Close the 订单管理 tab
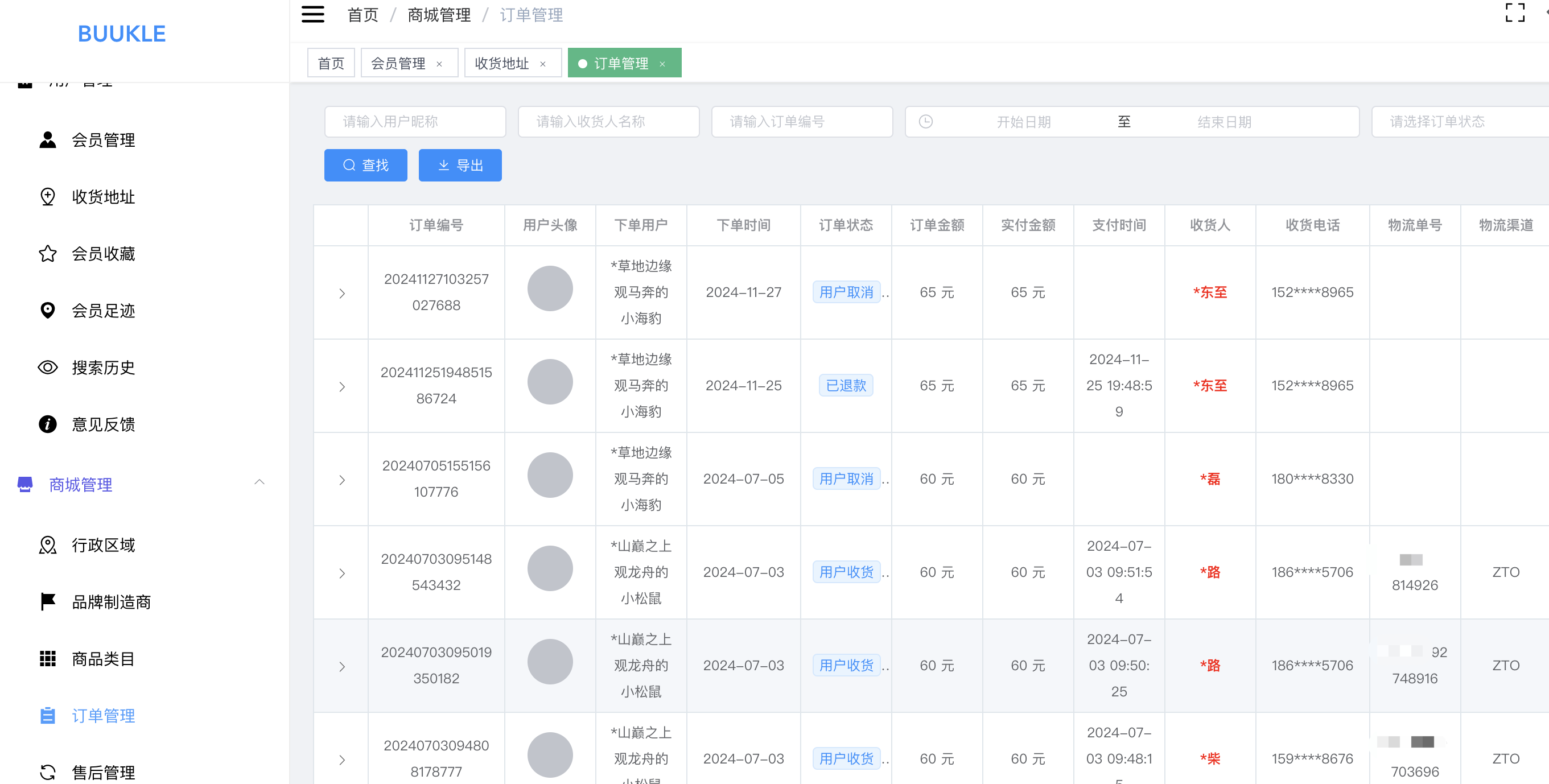The width and height of the screenshot is (1549, 784). (x=662, y=64)
